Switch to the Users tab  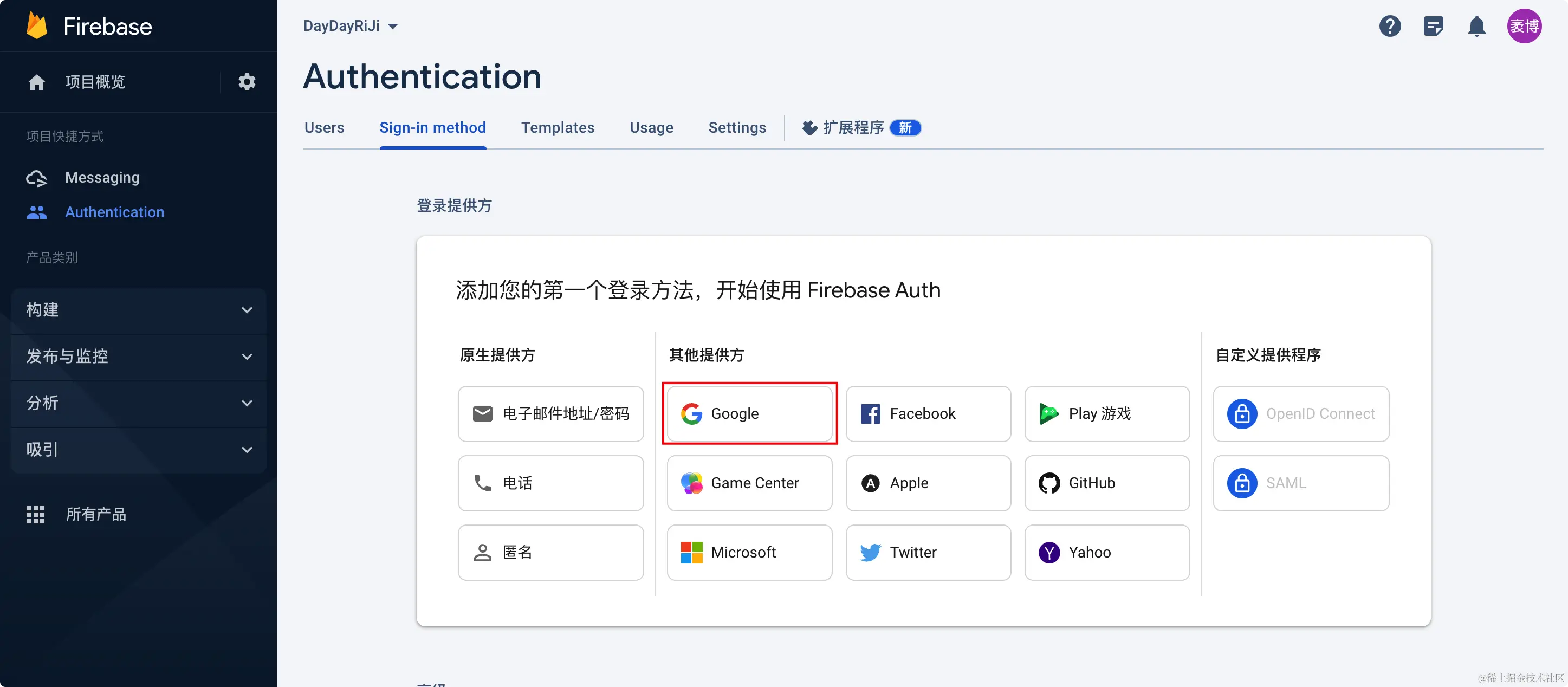(324, 128)
